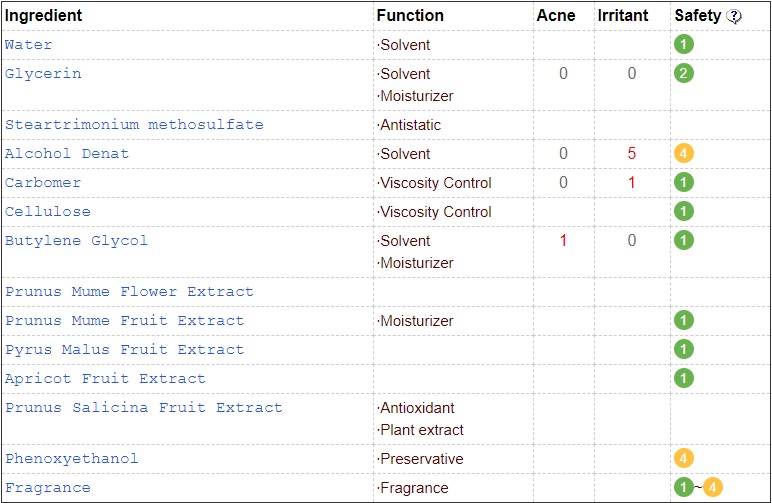Click Phenoxyethanol's orange safety rating badge

[x=684, y=458]
